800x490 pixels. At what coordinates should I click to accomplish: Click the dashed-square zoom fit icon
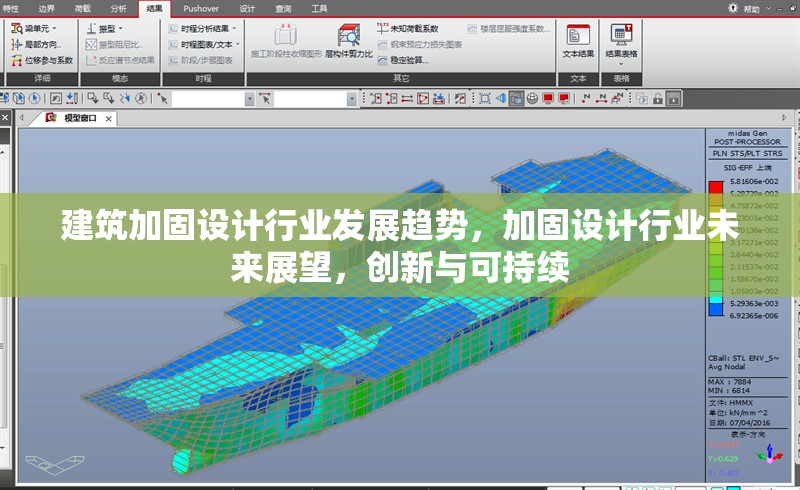pyautogui.click(x=485, y=99)
